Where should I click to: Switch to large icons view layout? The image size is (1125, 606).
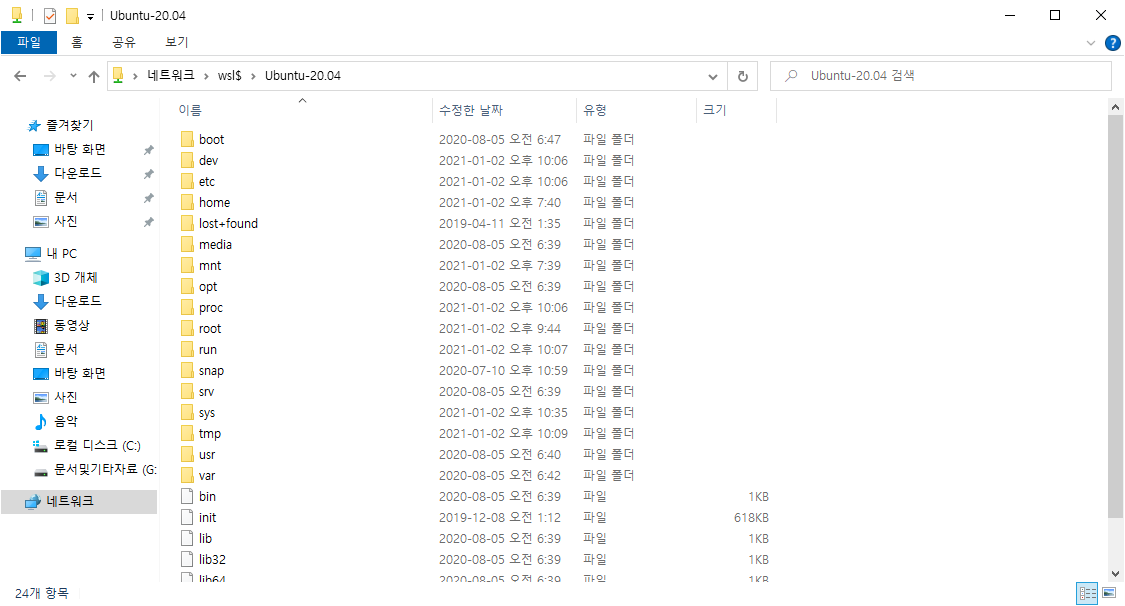pyautogui.click(x=1109, y=593)
